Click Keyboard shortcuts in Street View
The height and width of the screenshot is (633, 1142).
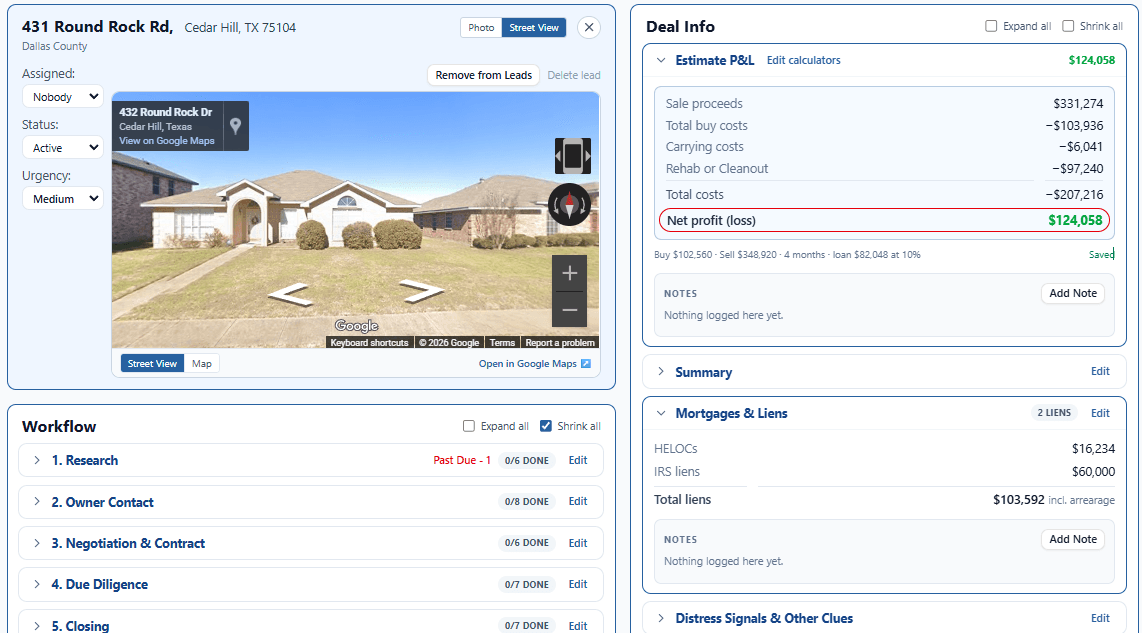[369, 342]
